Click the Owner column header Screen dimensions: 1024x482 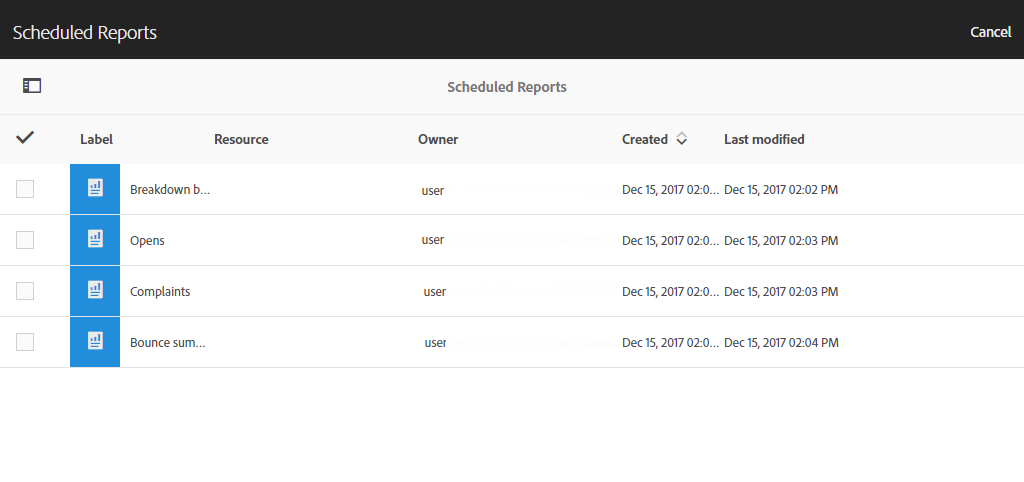(438, 139)
